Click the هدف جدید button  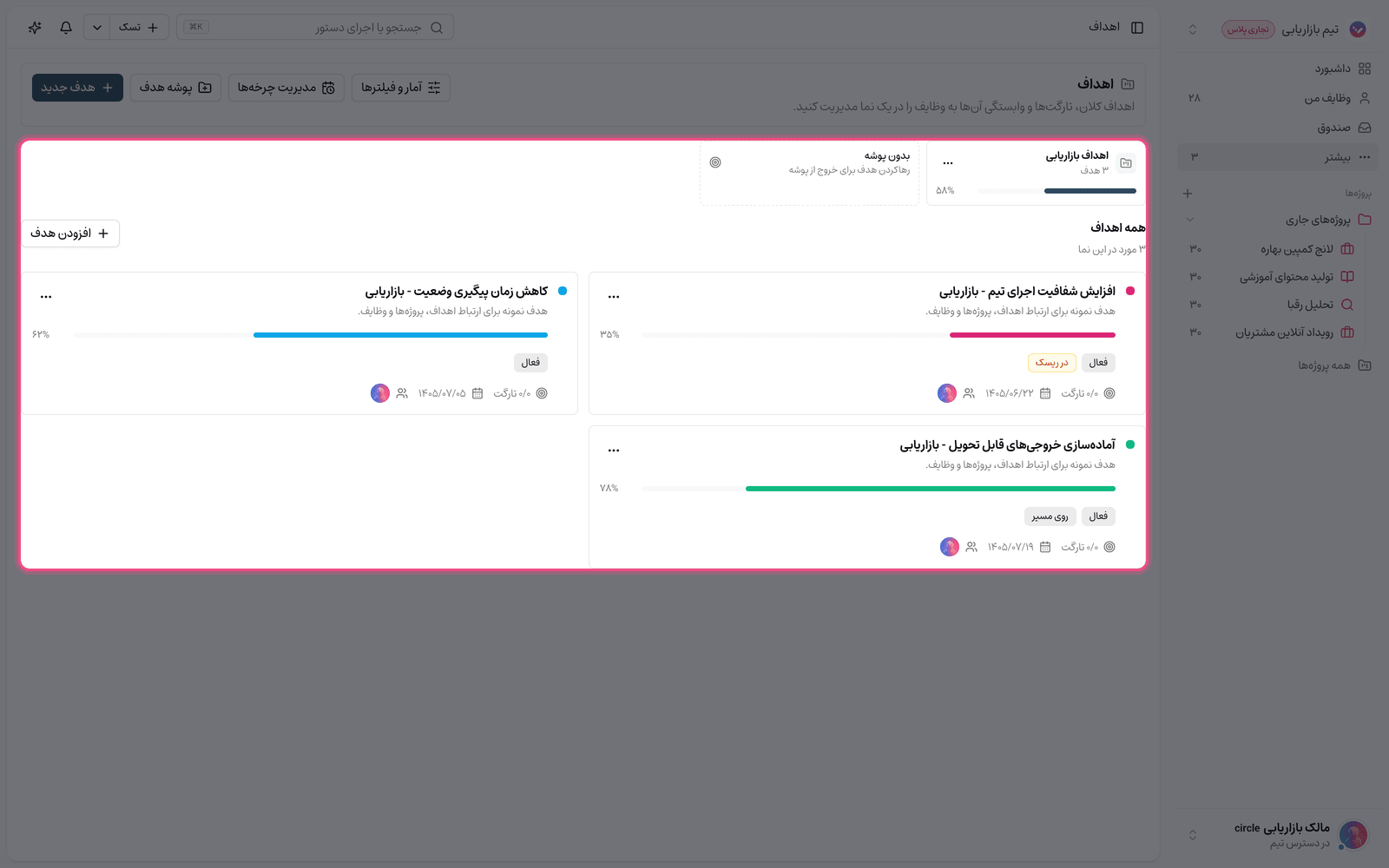pyautogui.click(x=77, y=88)
